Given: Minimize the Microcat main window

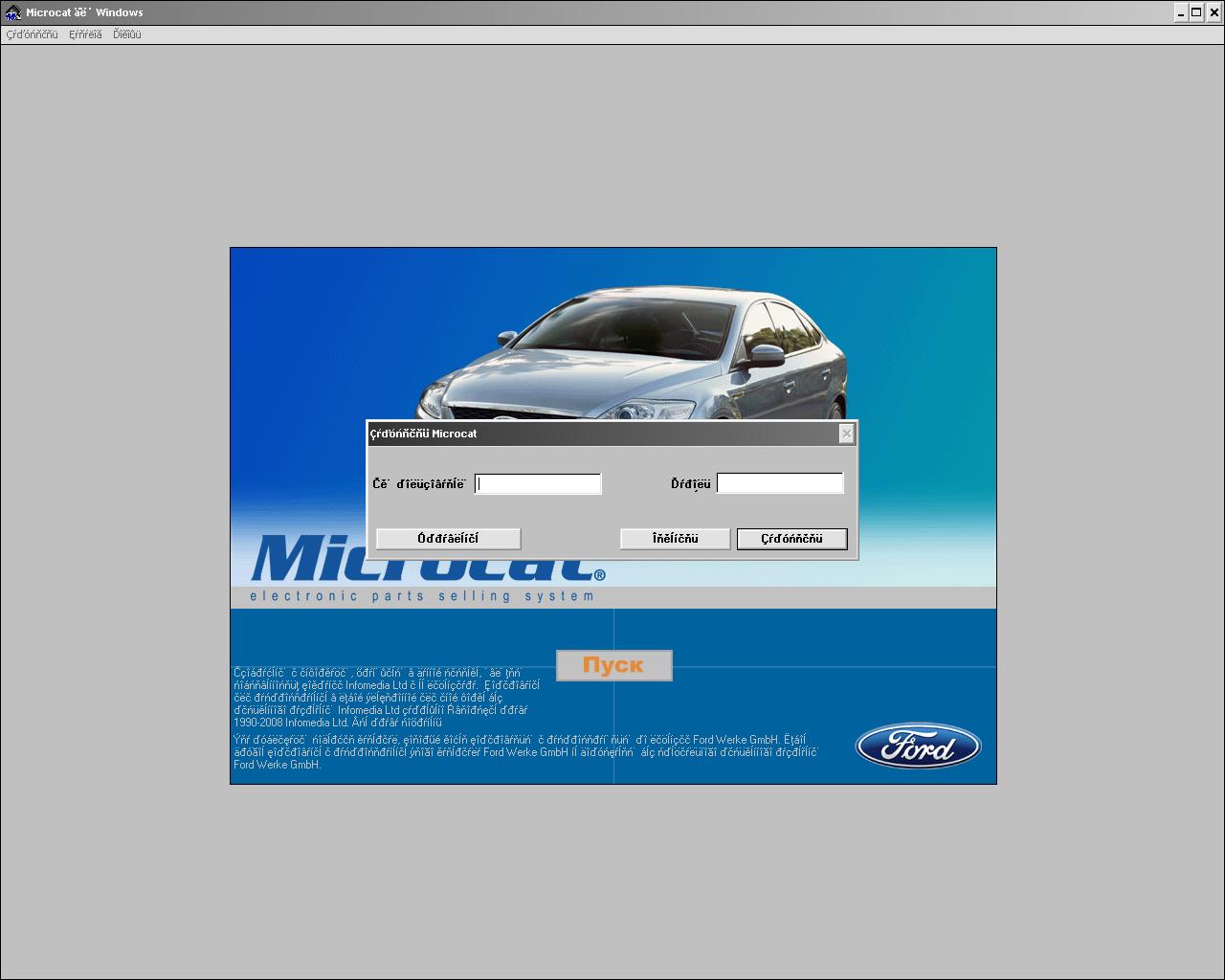Looking at the screenshot, I should [1181, 12].
